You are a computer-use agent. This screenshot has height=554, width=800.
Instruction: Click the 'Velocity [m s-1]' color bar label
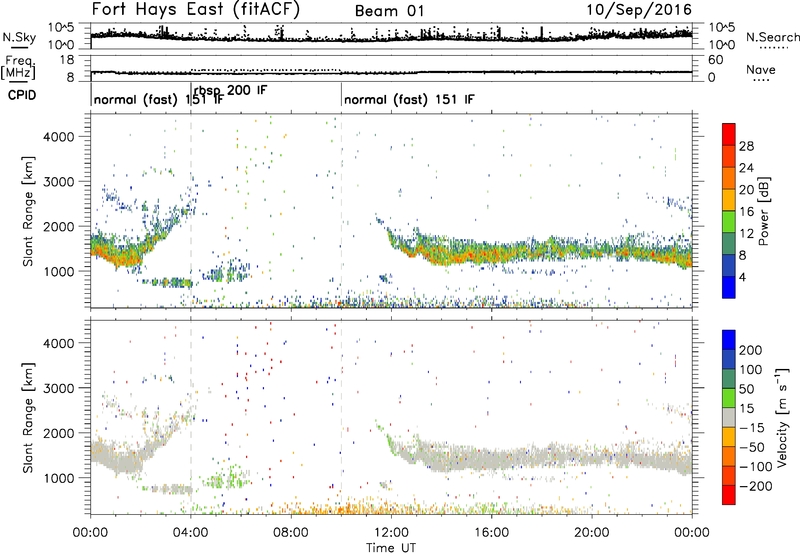tap(782, 417)
